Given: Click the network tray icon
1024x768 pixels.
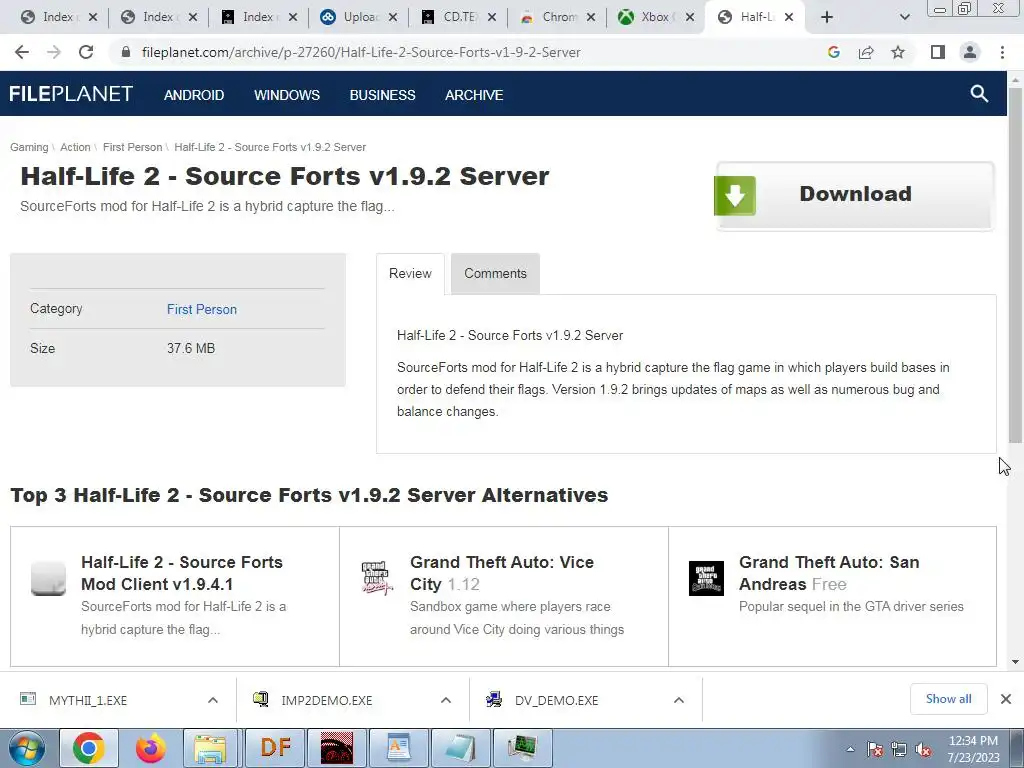Looking at the screenshot, I should (899, 749).
